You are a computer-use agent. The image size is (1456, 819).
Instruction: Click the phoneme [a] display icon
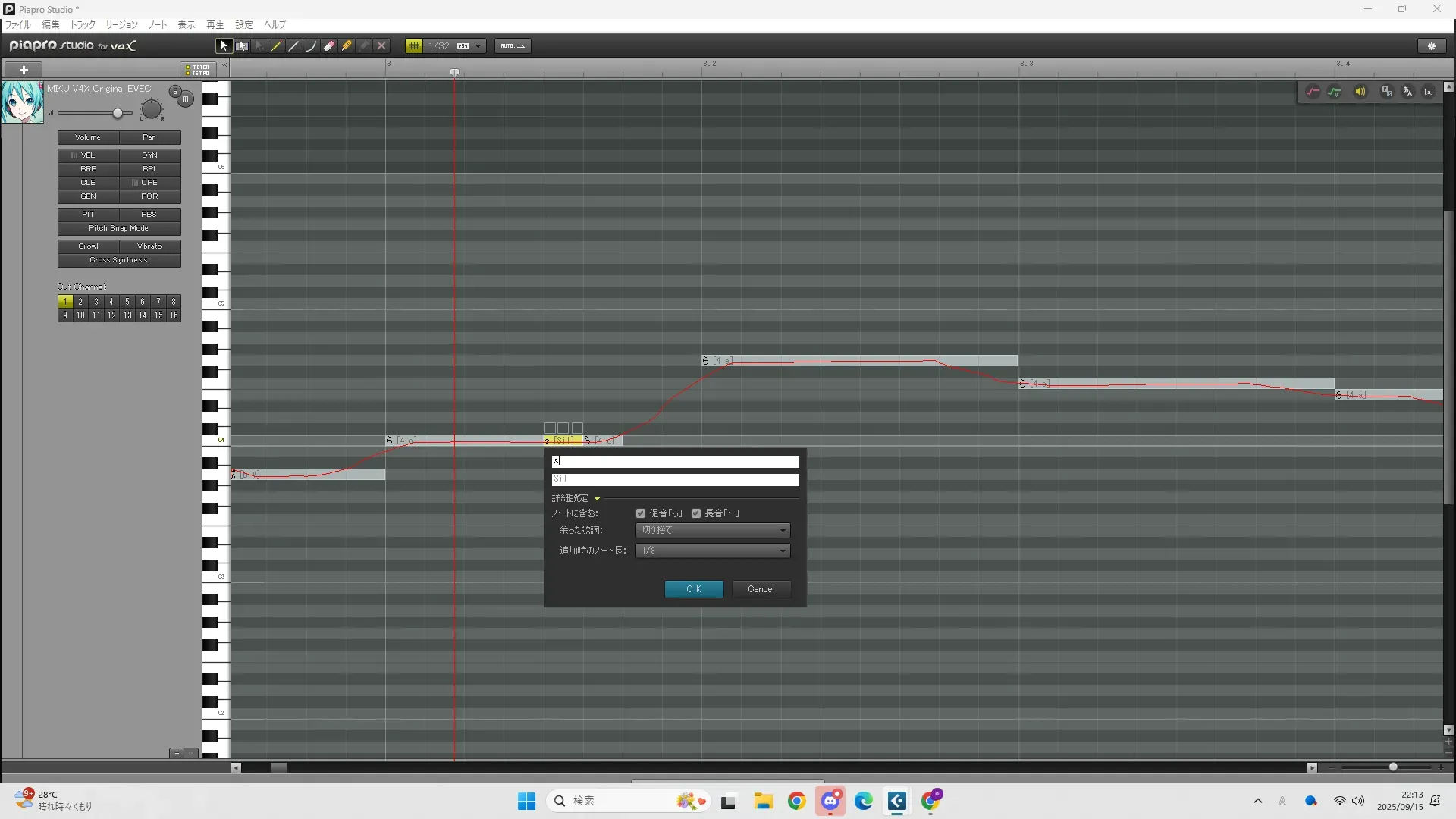(1429, 92)
